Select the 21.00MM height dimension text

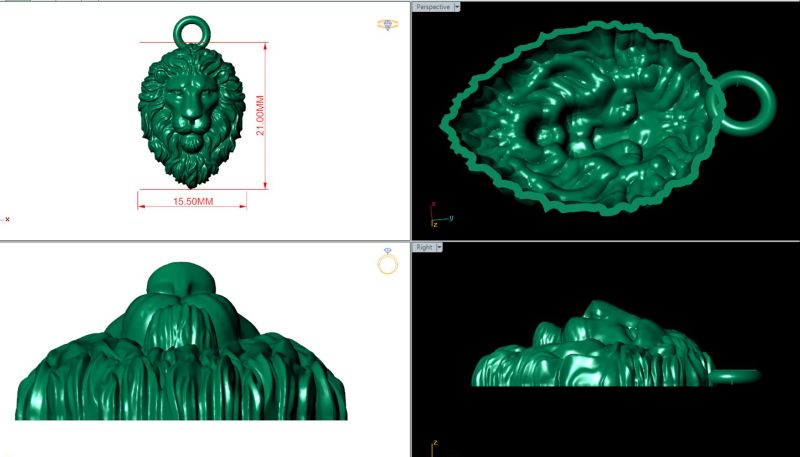(x=260, y=115)
